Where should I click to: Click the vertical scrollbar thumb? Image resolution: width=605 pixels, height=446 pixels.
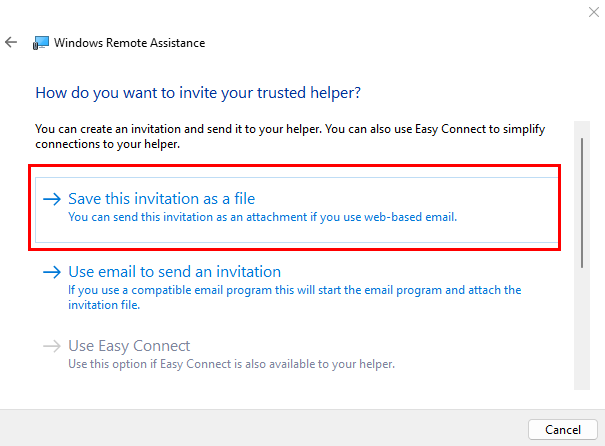[x=582, y=200]
